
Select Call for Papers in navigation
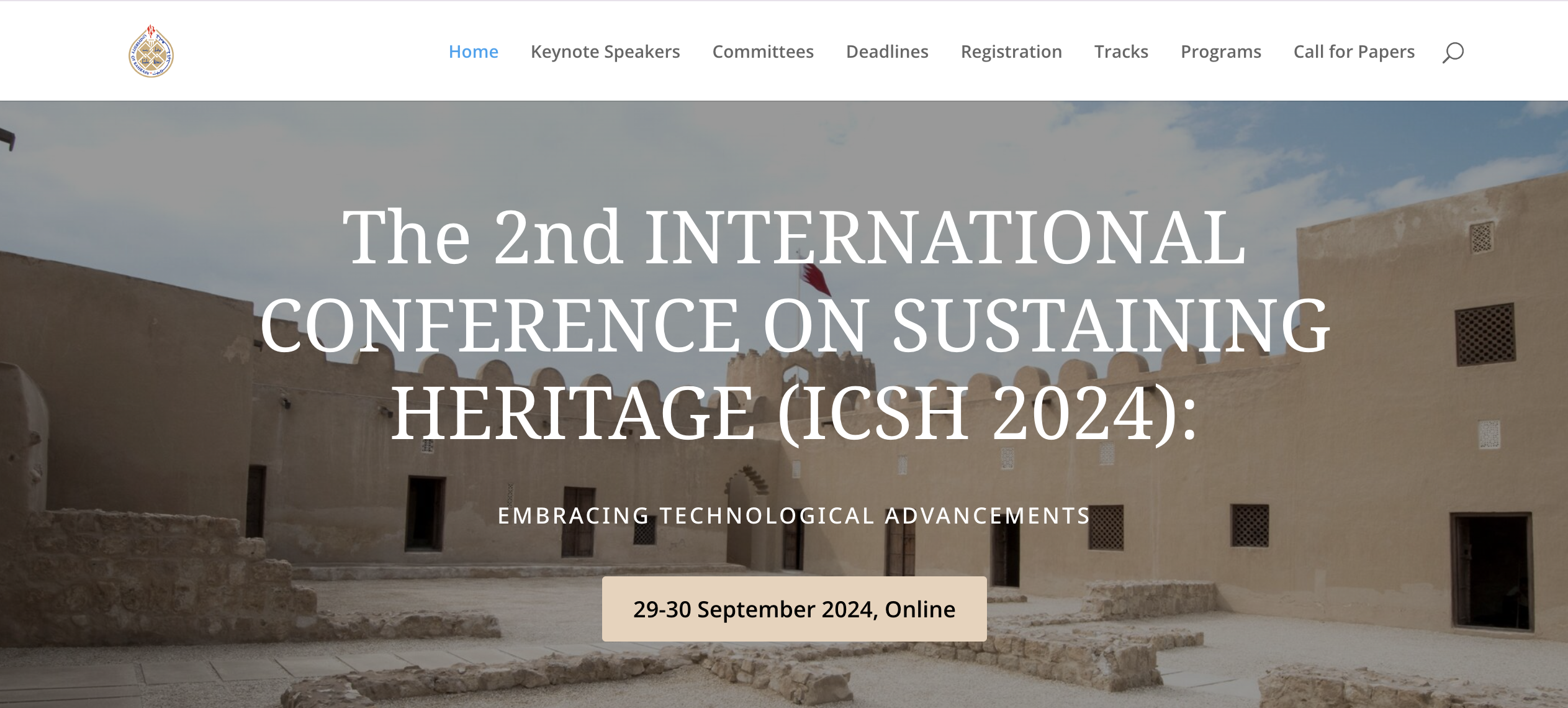(x=1353, y=52)
